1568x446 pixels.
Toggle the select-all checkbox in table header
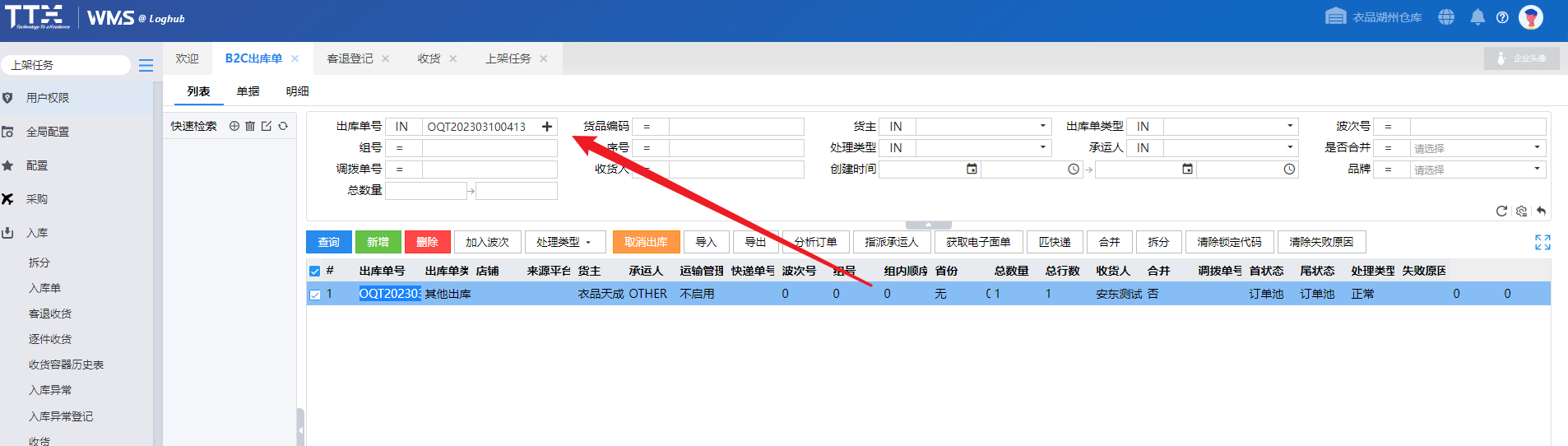pyautogui.click(x=314, y=271)
